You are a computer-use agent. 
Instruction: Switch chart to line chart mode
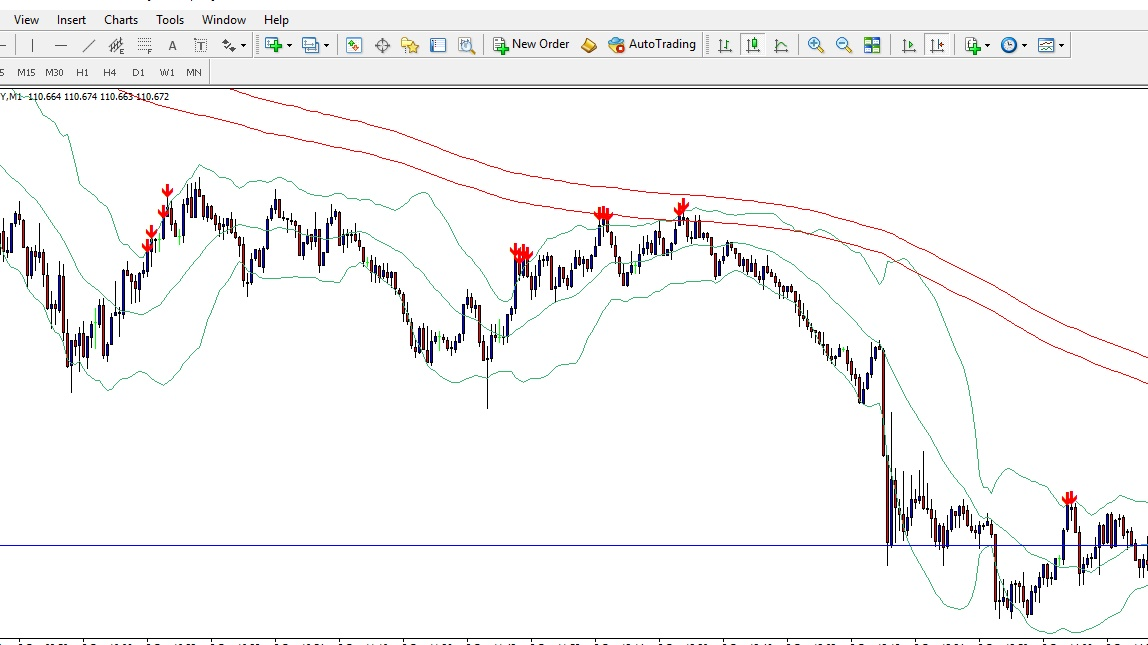tap(780, 45)
